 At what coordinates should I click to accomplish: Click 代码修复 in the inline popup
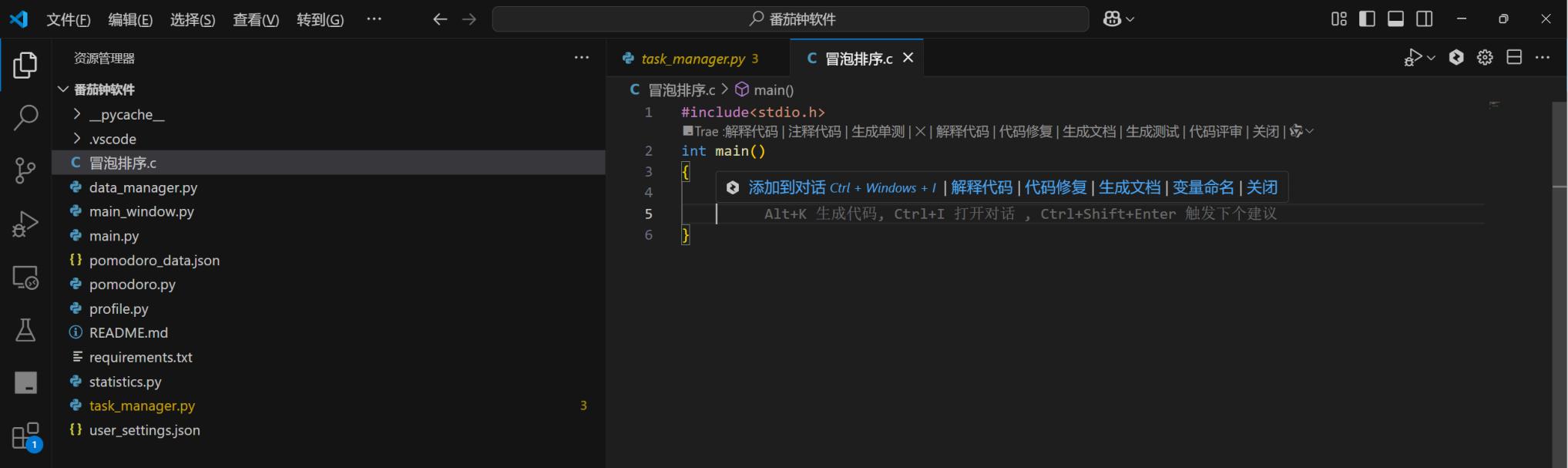click(1055, 187)
